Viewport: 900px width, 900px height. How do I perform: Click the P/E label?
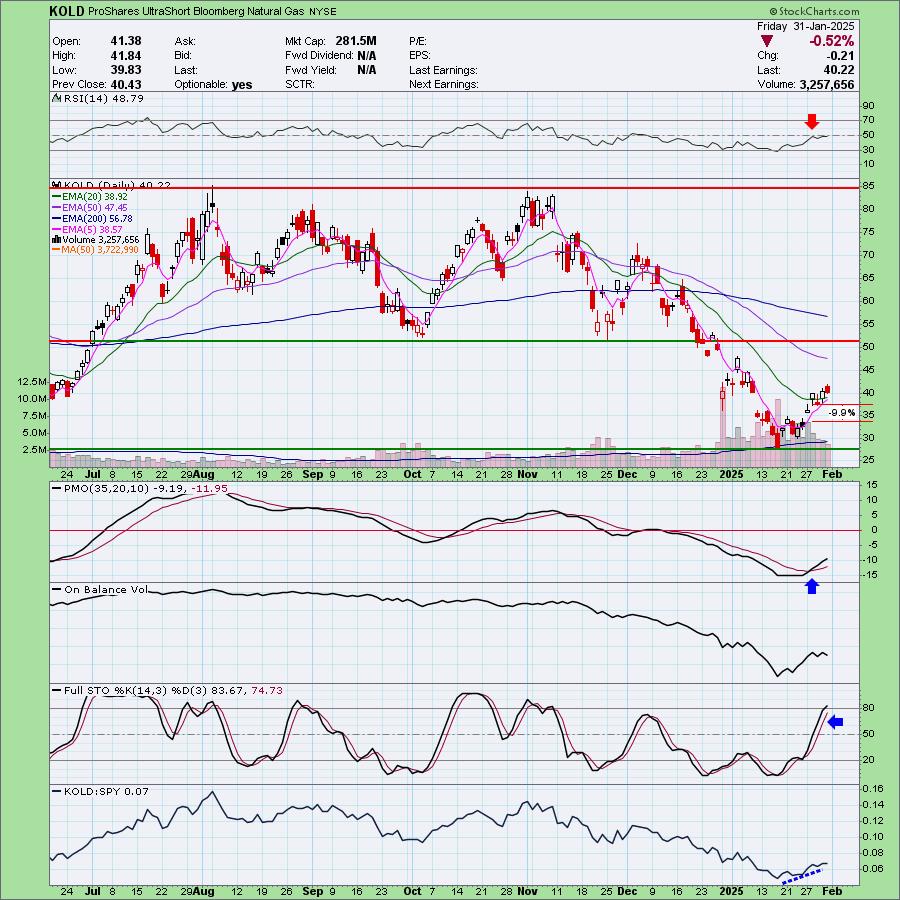[x=417, y=41]
